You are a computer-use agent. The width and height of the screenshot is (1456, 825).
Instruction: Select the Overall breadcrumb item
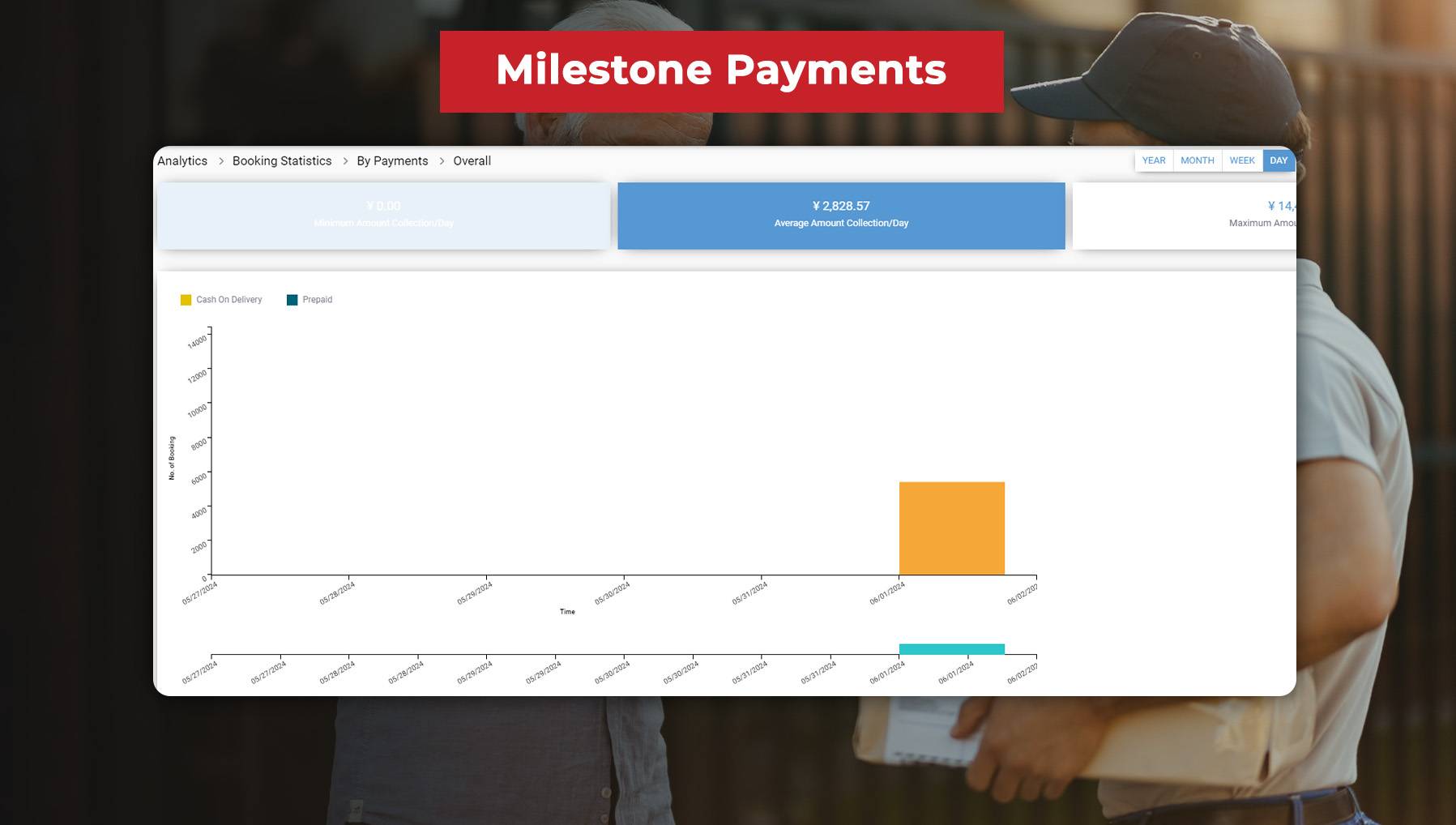(x=472, y=160)
